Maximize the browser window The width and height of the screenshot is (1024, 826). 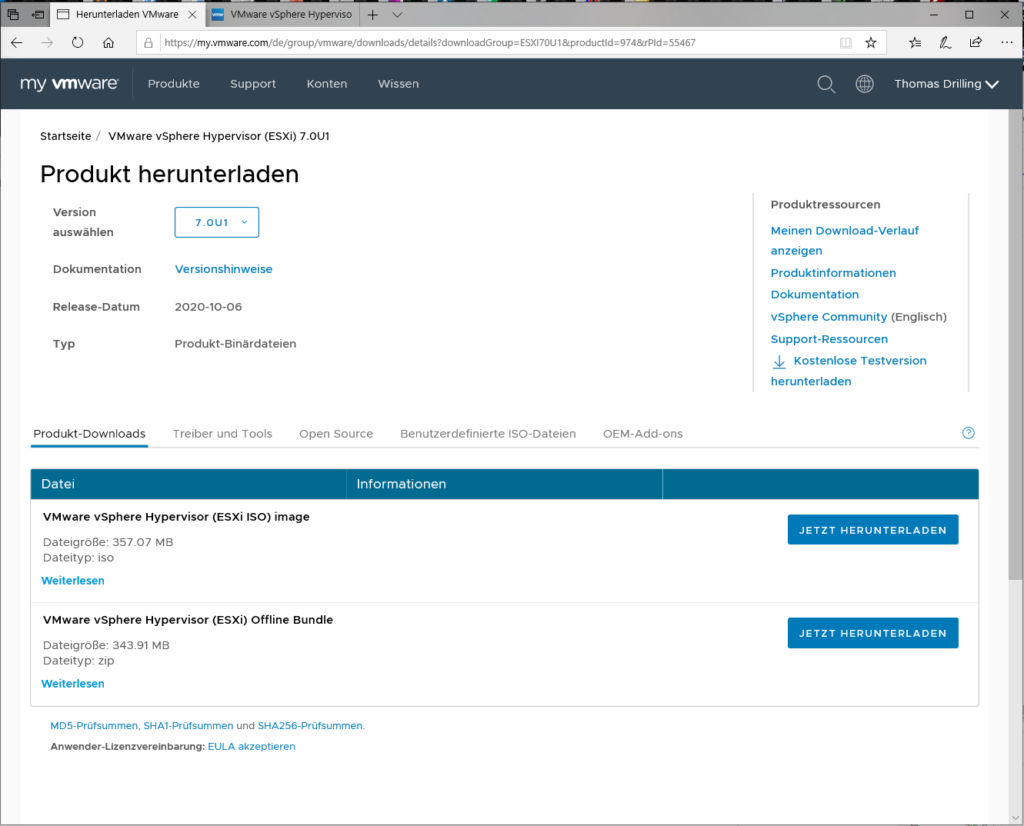click(969, 14)
